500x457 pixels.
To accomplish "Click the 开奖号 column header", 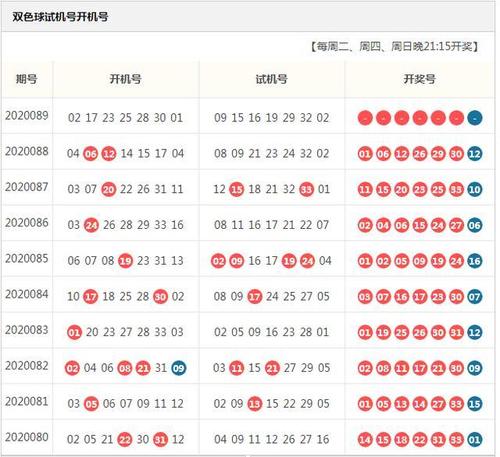I will pos(420,79).
